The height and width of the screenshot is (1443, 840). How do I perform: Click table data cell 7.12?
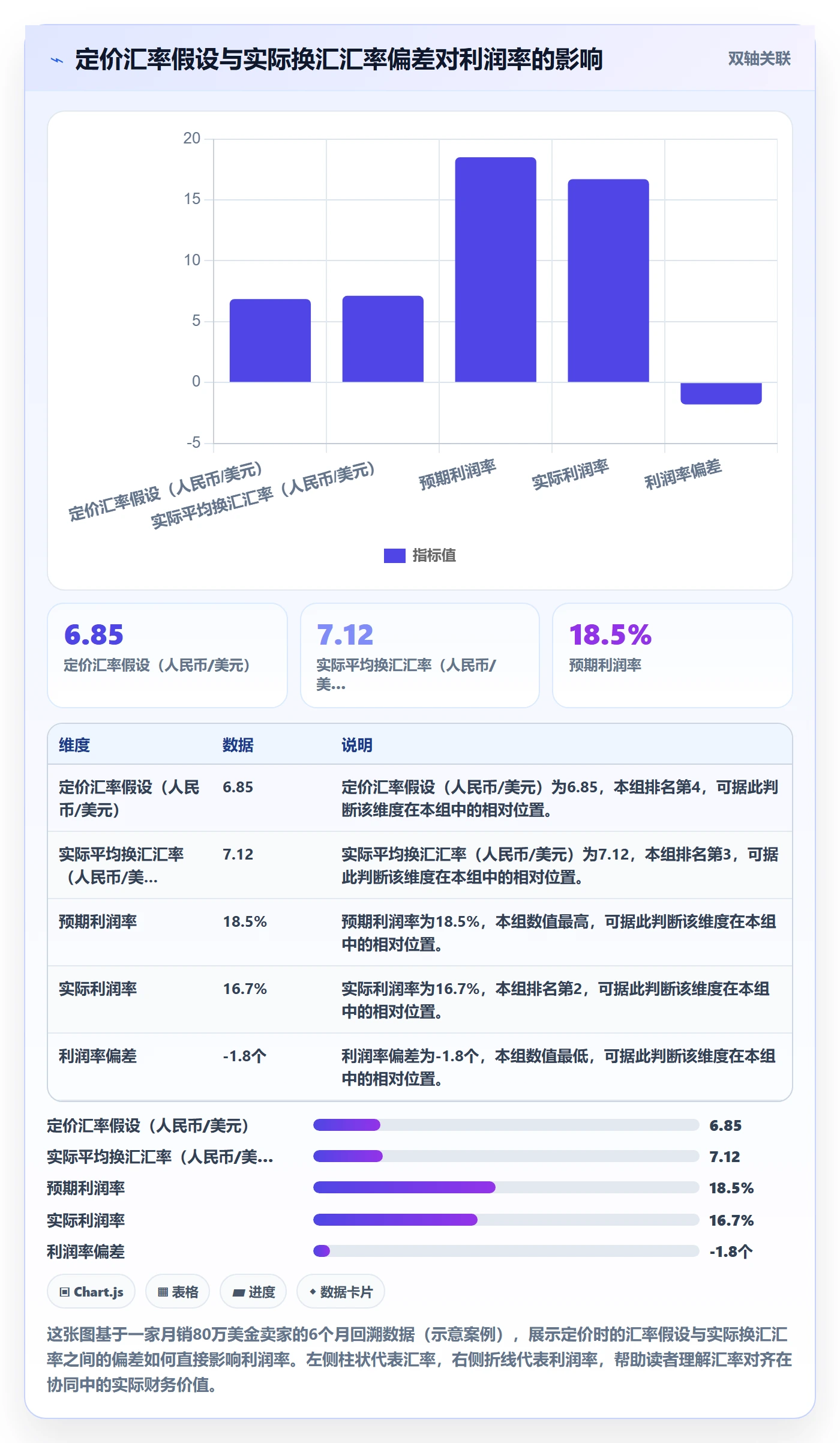click(238, 854)
